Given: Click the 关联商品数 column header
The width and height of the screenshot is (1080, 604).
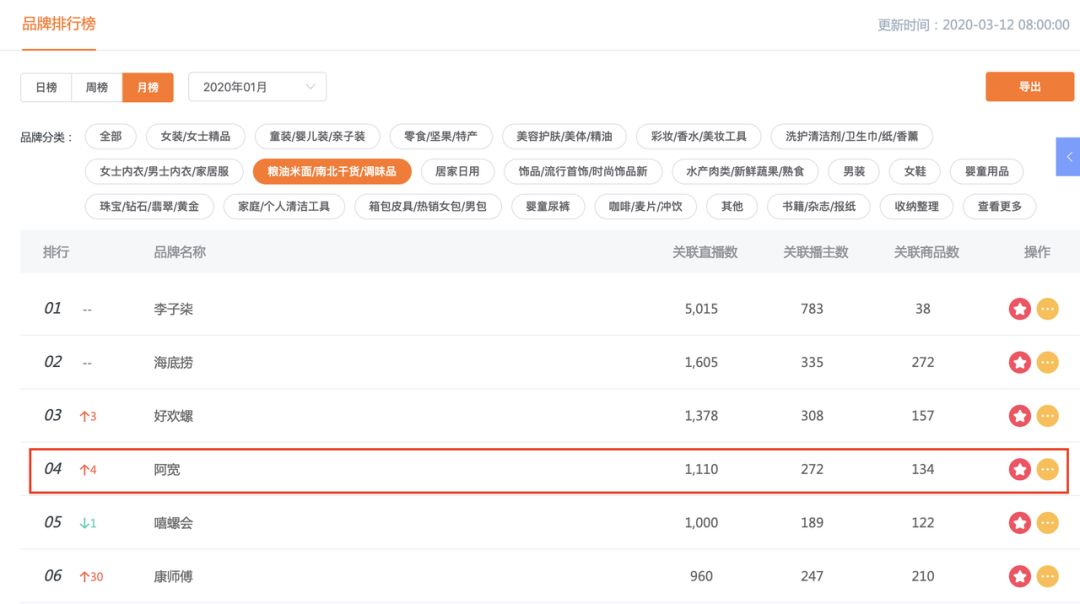Looking at the screenshot, I should pyautogui.click(x=926, y=252).
